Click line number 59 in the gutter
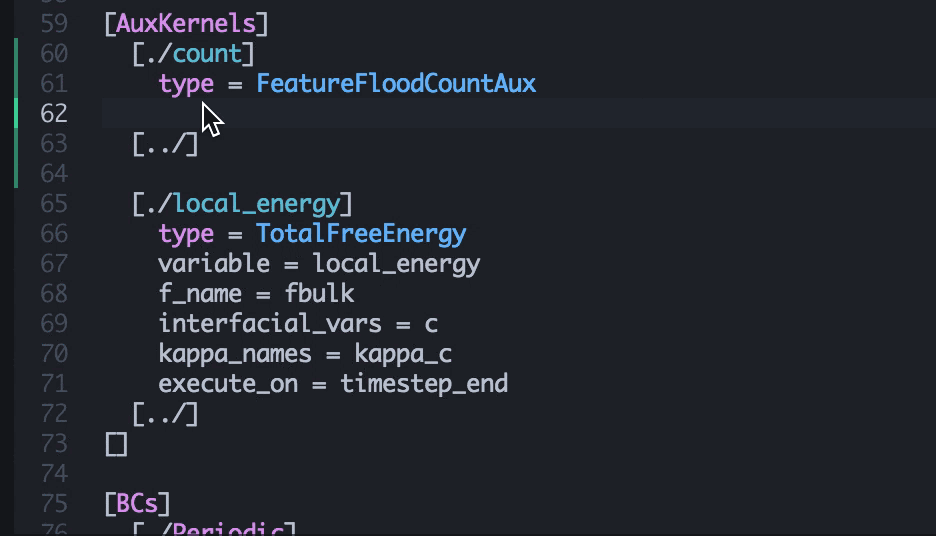The height and width of the screenshot is (536, 936). coord(54,23)
